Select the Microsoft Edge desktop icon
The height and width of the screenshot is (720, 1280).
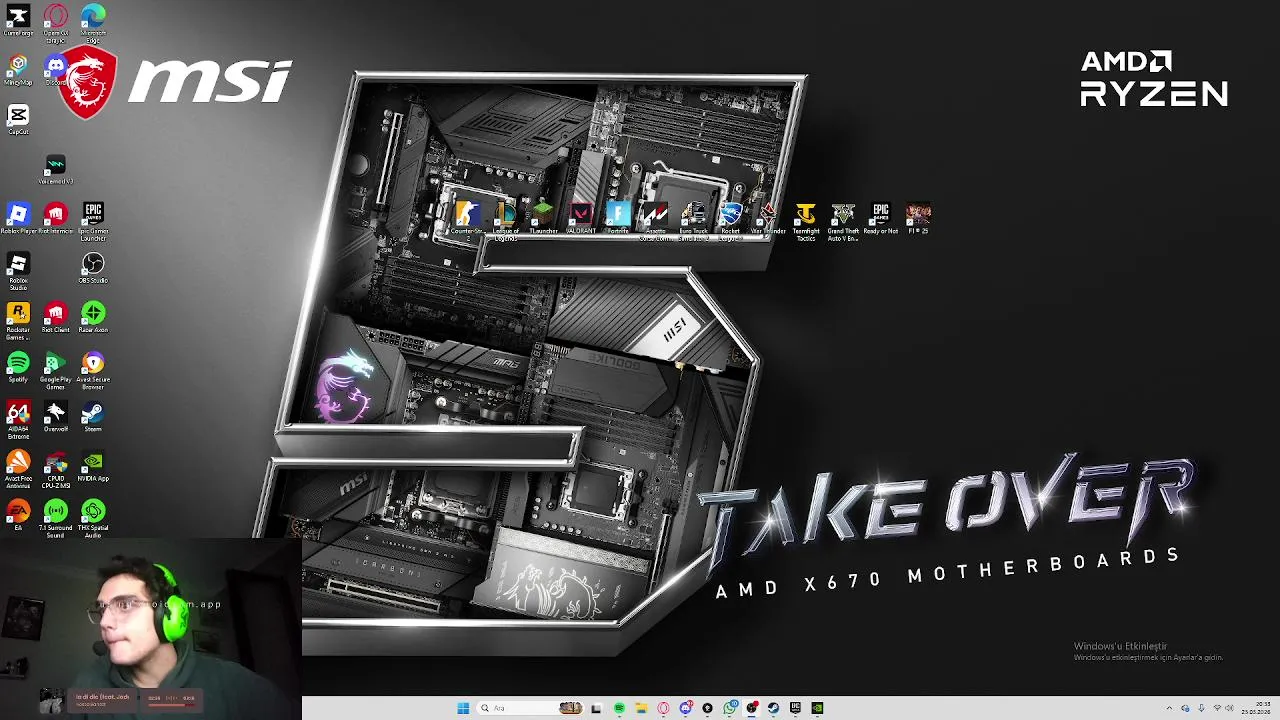(93, 22)
